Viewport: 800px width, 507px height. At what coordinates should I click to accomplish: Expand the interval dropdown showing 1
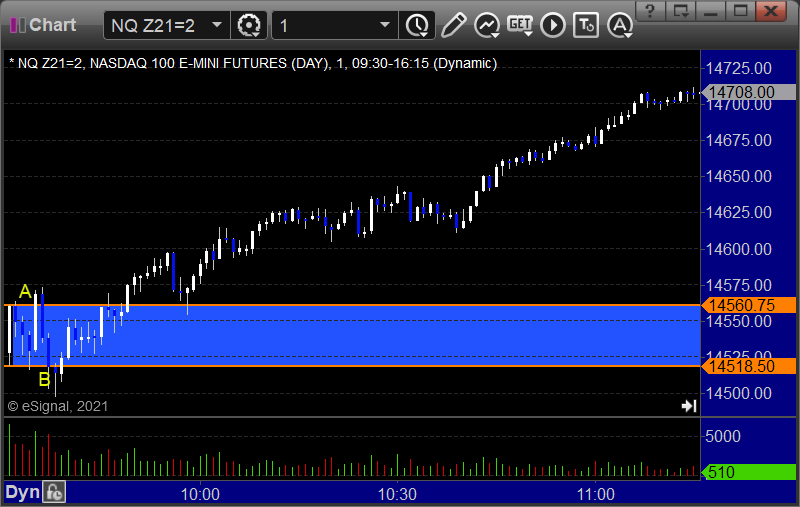[x=385, y=24]
